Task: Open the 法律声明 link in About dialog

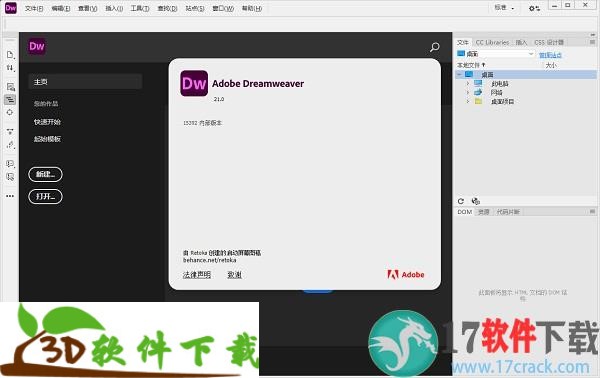Action: point(197,275)
